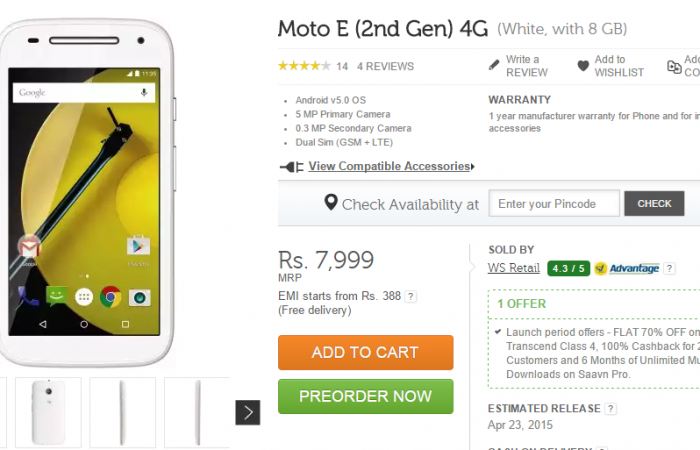Click help icon next to Advantage badge
This screenshot has height=450, width=700.
coord(670,268)
